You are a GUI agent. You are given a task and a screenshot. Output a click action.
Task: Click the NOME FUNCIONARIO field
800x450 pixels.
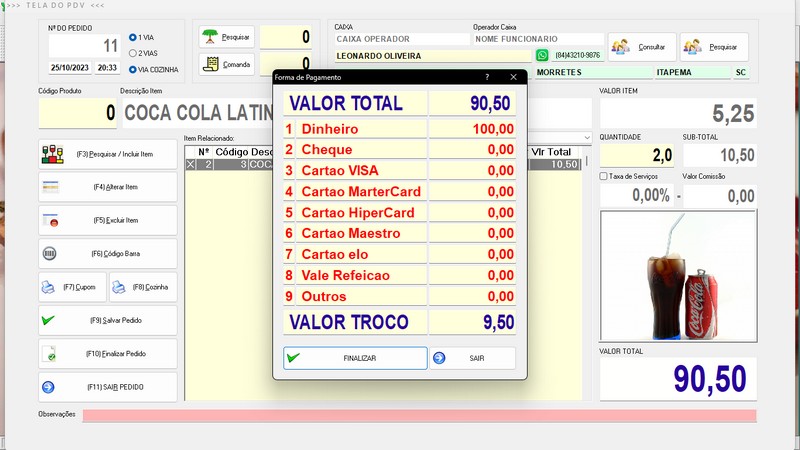[538, 39]
